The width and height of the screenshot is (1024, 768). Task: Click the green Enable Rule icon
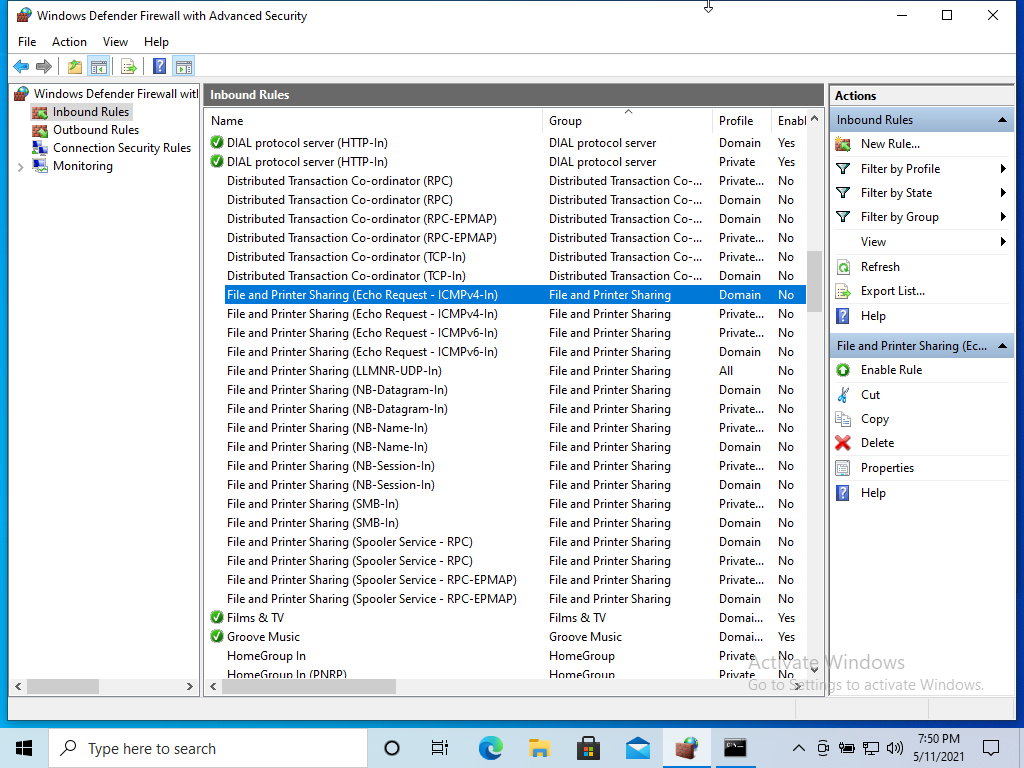[843, 370]
